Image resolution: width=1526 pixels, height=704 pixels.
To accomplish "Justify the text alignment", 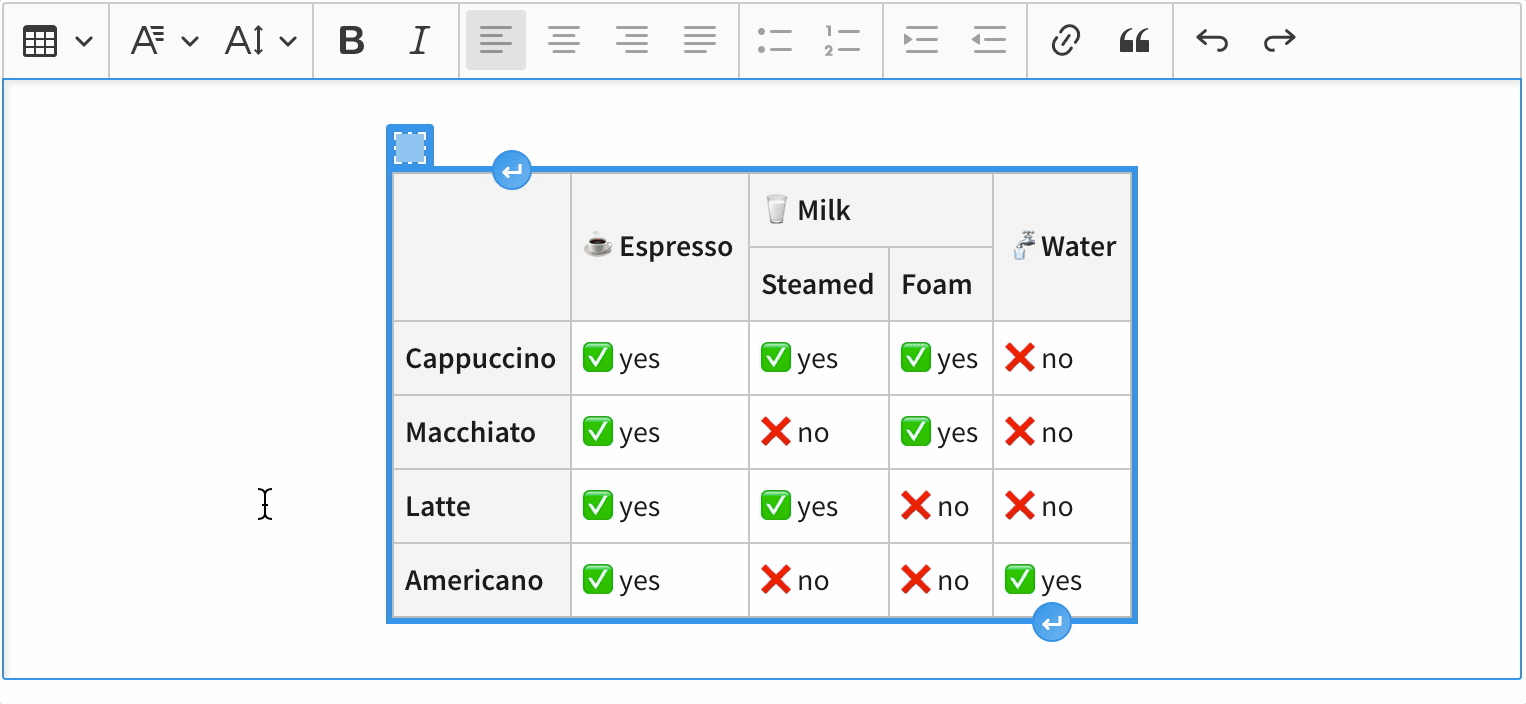I will point(700,41).
